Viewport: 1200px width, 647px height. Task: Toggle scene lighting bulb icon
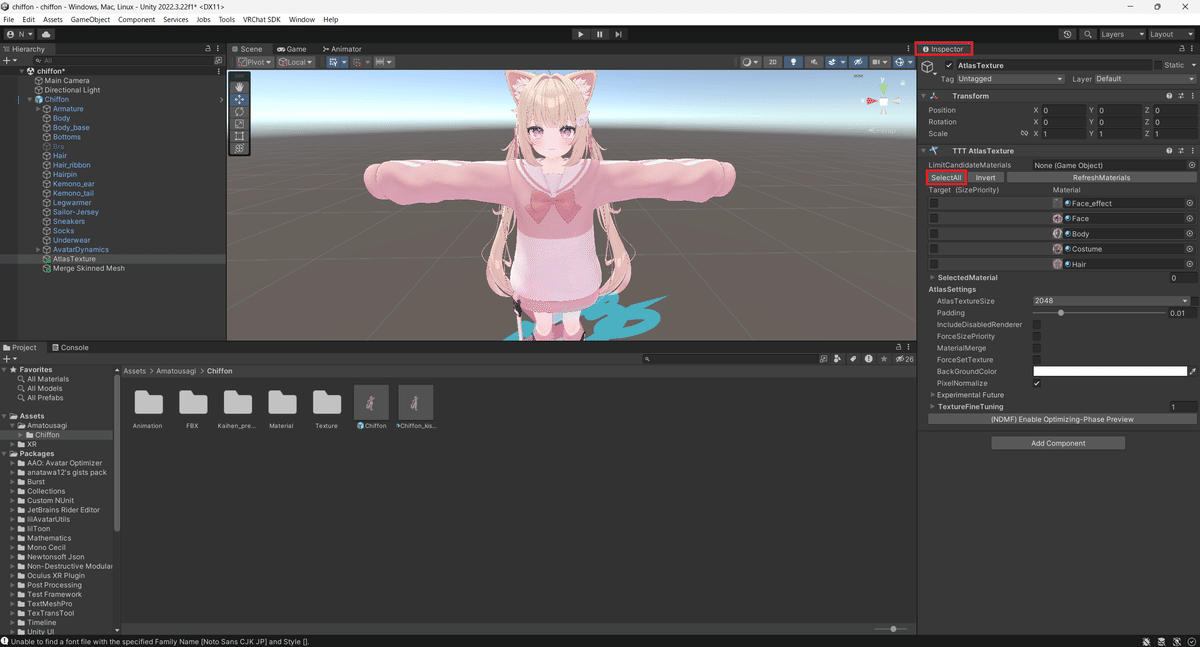click(x=795, y=62)
